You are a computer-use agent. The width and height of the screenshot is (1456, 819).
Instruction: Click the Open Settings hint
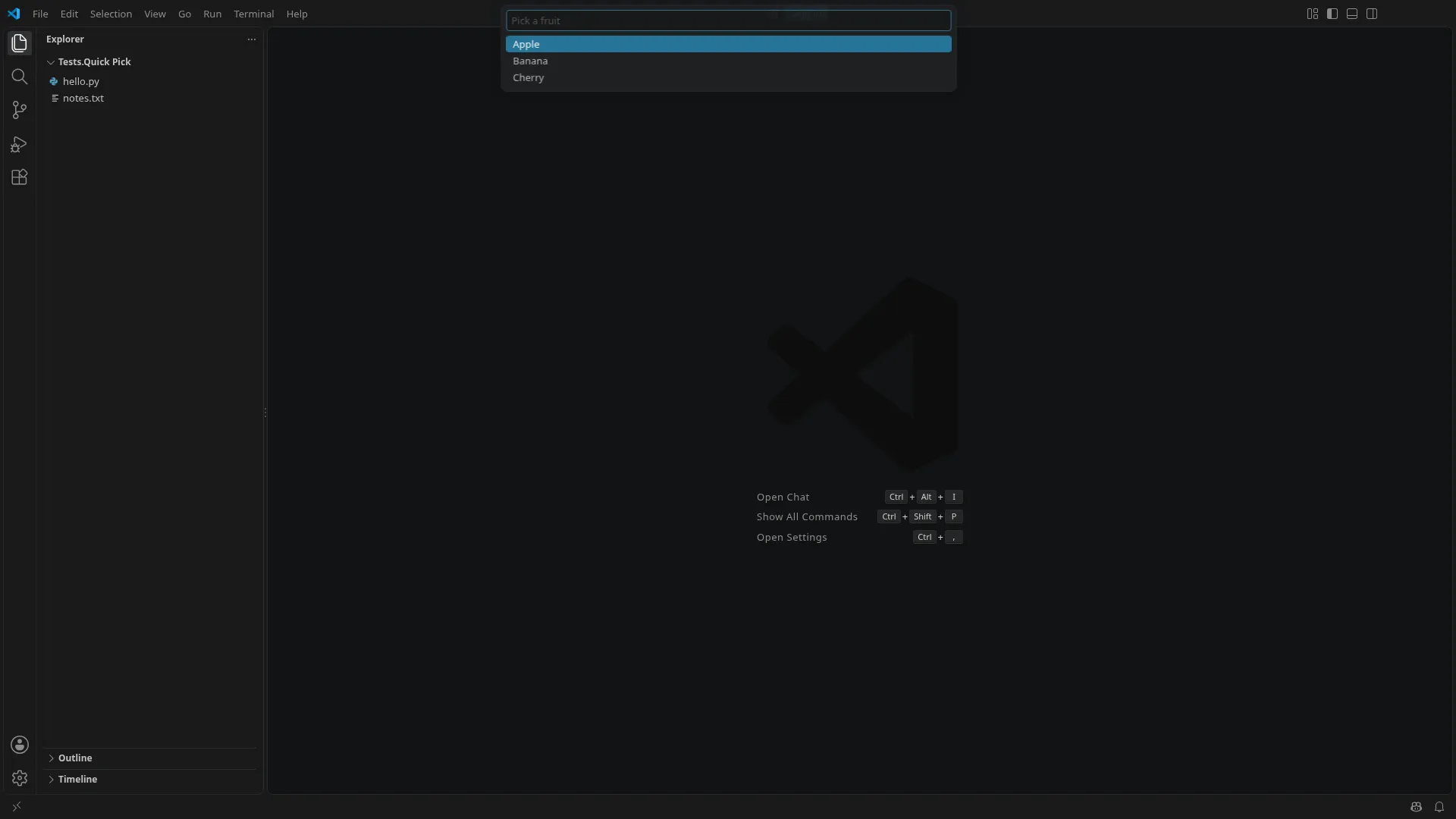pos(792,538)
